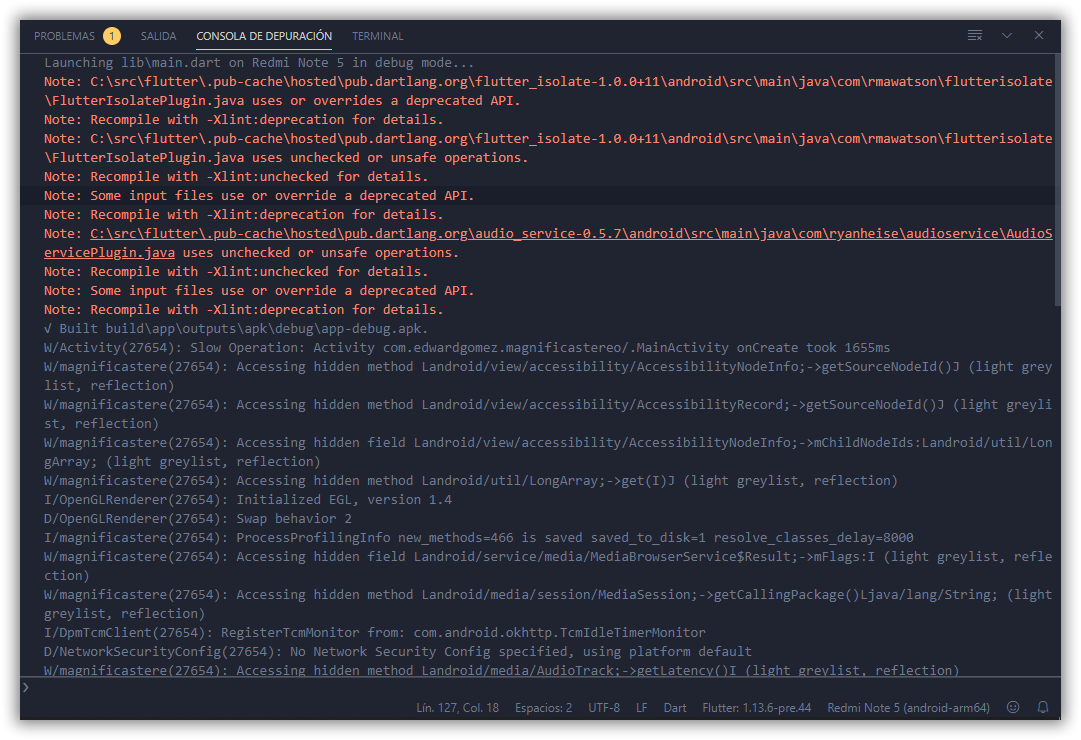
Task: Click the 'Initialized EGL, version 1.4' log line
Action: [248, 499]
